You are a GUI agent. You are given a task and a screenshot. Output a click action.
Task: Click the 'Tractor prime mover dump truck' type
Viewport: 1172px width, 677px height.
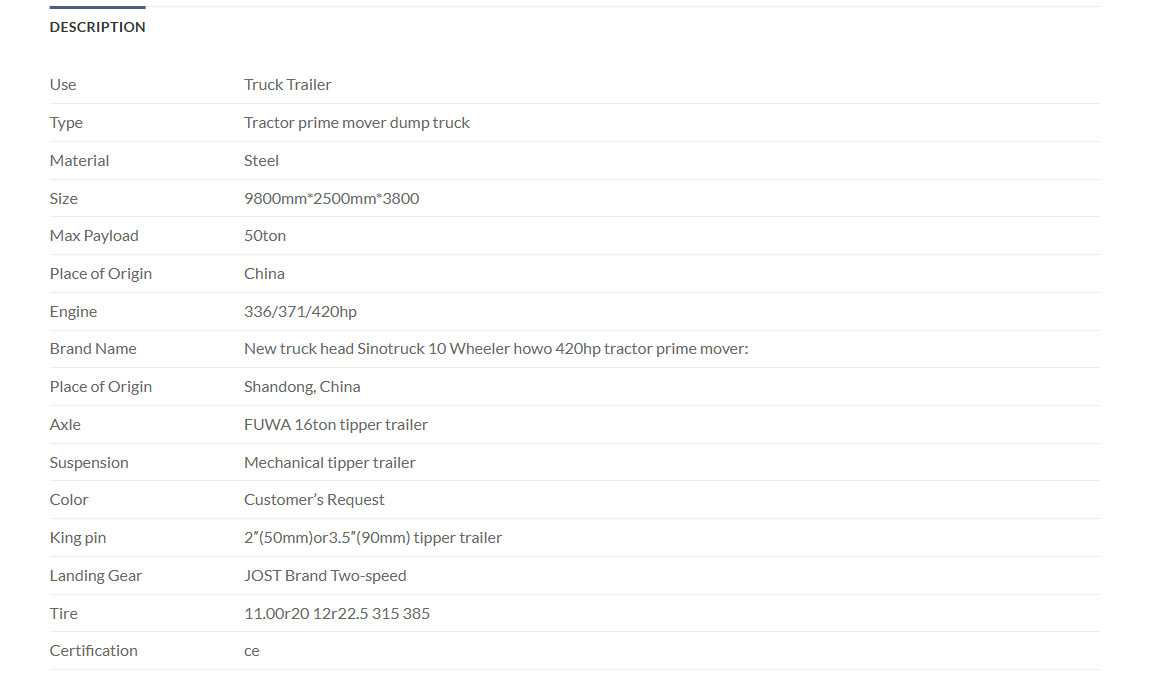[357, 123]
